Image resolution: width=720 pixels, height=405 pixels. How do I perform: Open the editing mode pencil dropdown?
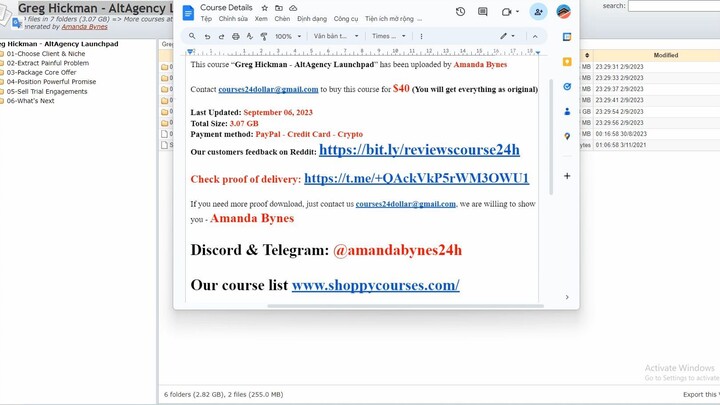tap(509, 36)
